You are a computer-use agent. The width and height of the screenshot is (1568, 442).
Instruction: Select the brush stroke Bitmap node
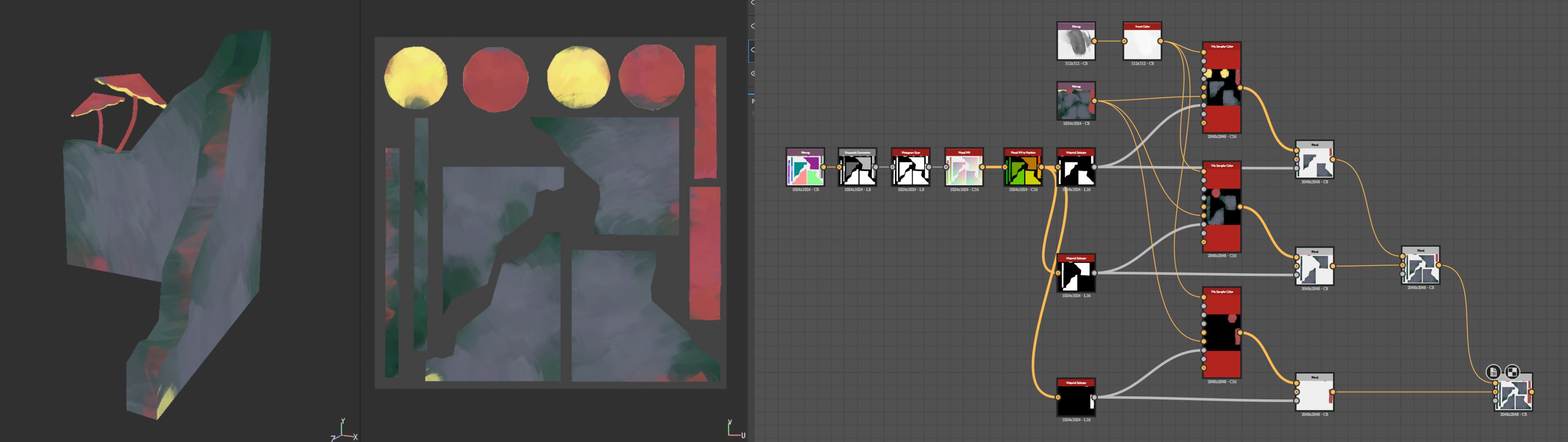coord(1076,41)
